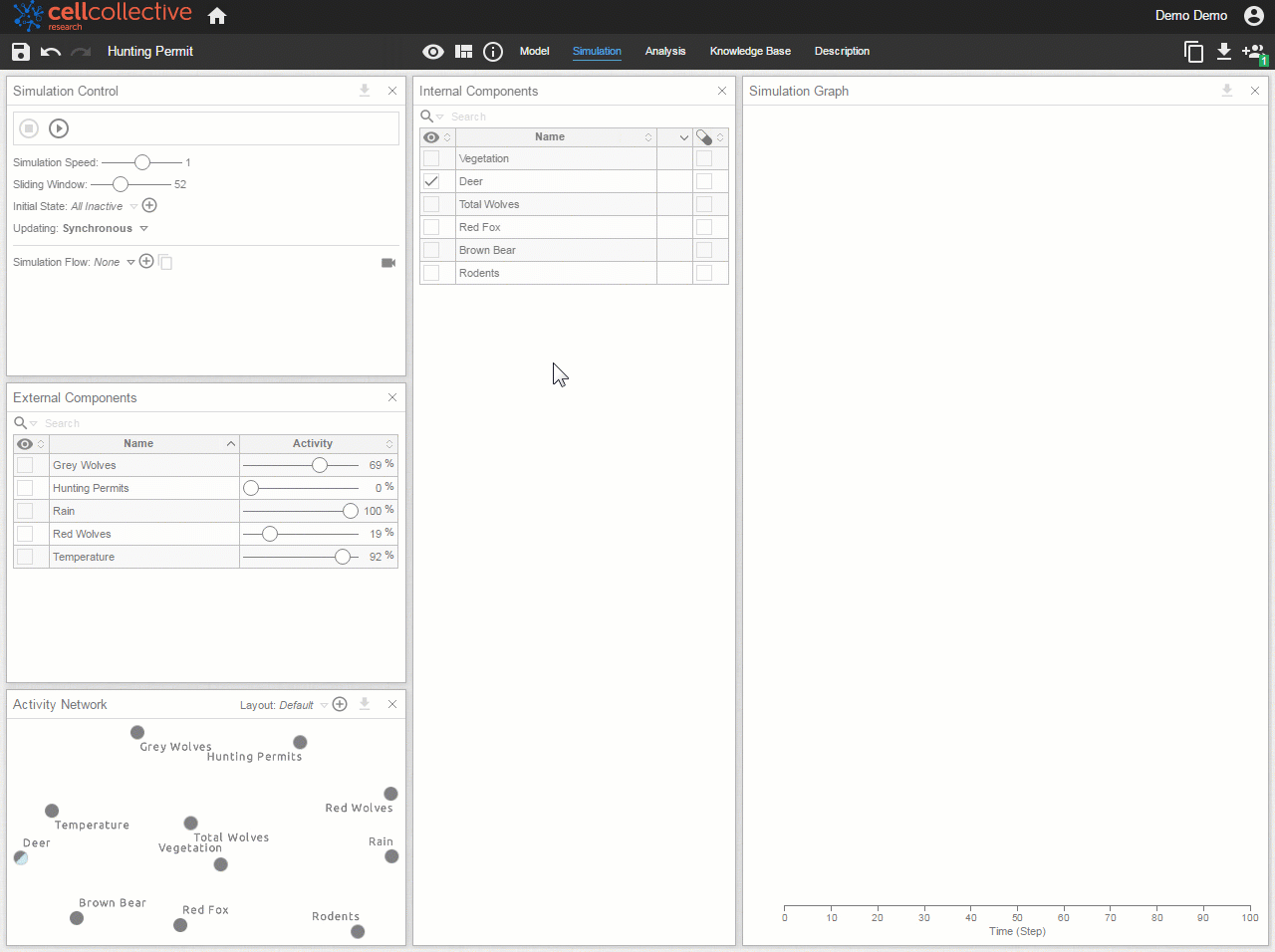Open the Initial State dropdown
This screenshot has height=952, width=1275.
point(133,207)
